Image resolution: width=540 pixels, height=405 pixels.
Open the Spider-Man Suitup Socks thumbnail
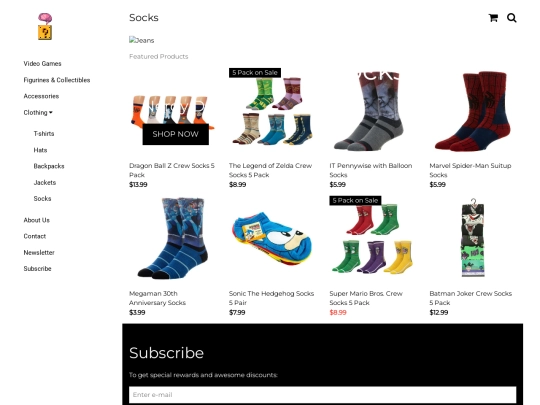pyautogui.click(x=472, y=111)
